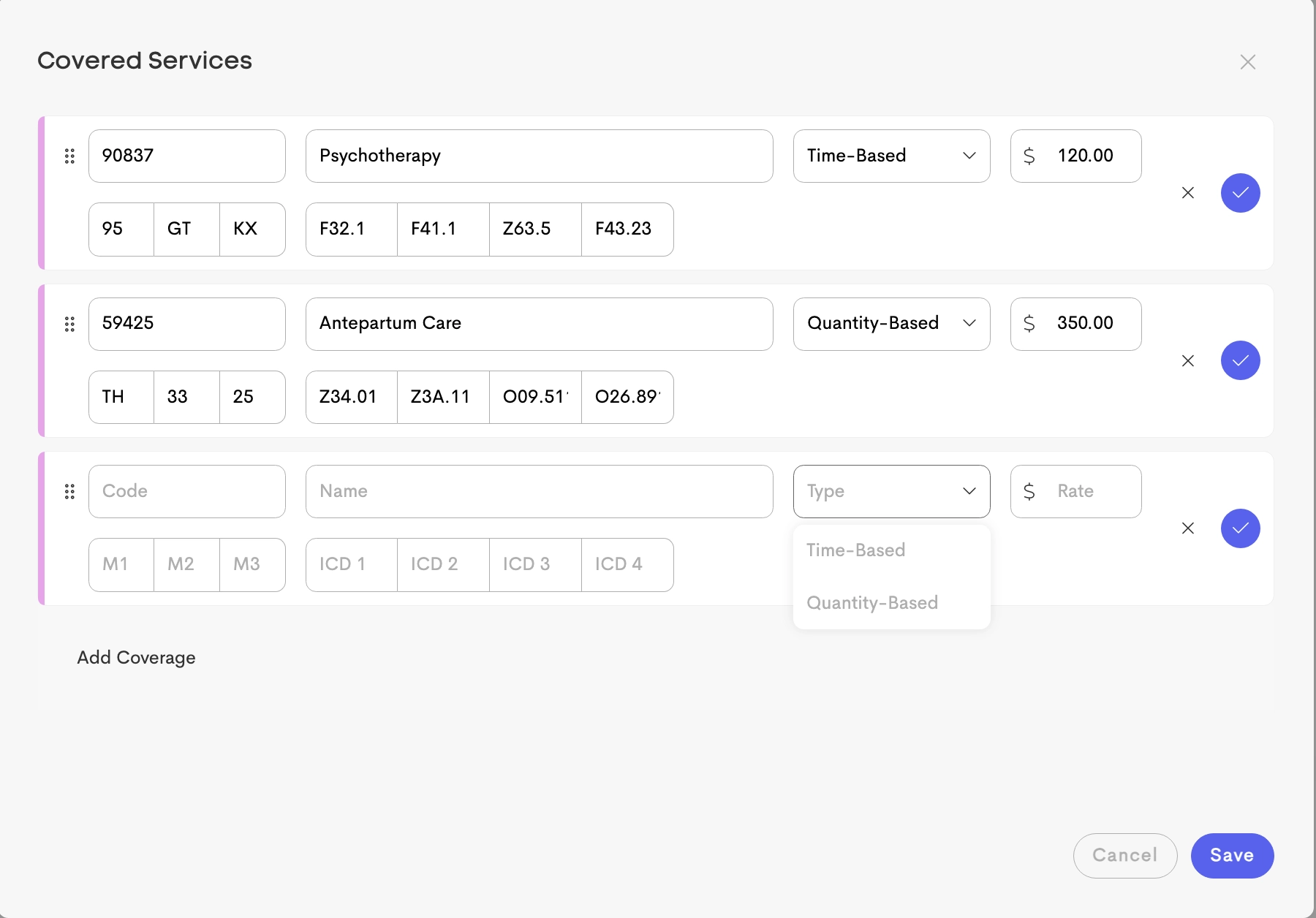Image resolution: width=1316 pixels, height=918 pixels.
Task: Click the empty Code input field
Action: tap(186, 491)
